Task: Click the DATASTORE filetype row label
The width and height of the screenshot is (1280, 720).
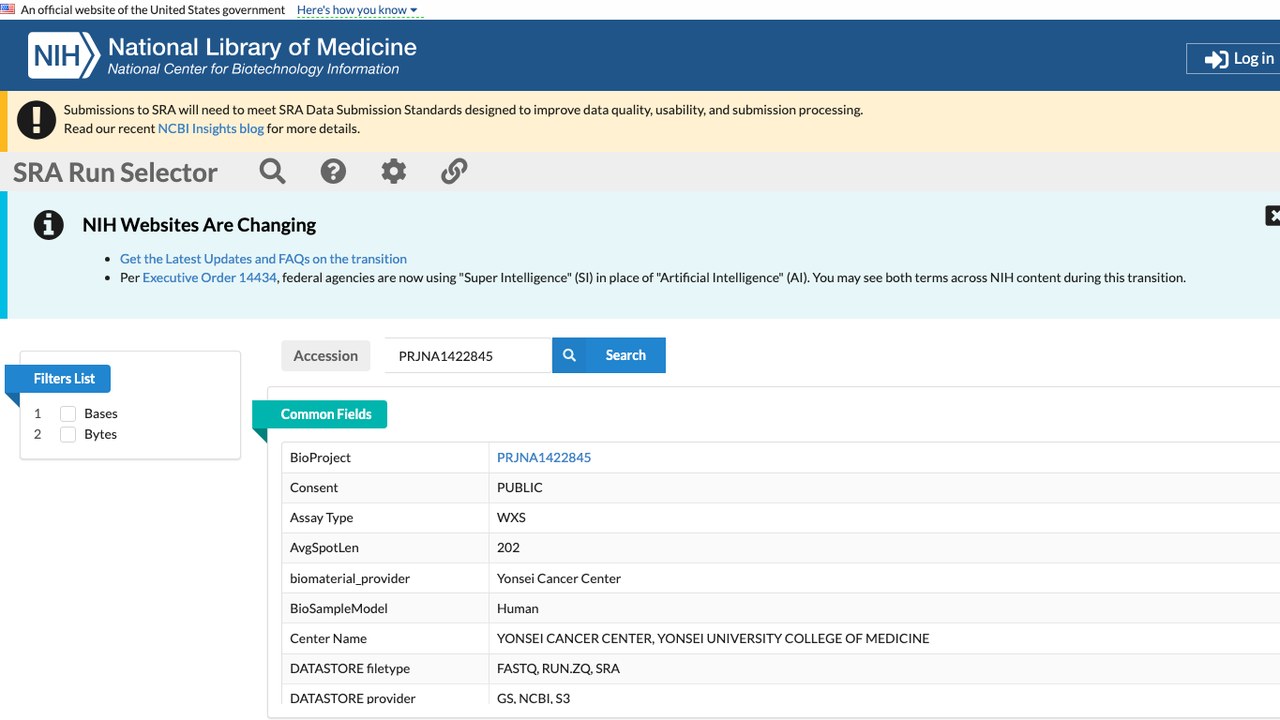Action: [x=350, y=669]
